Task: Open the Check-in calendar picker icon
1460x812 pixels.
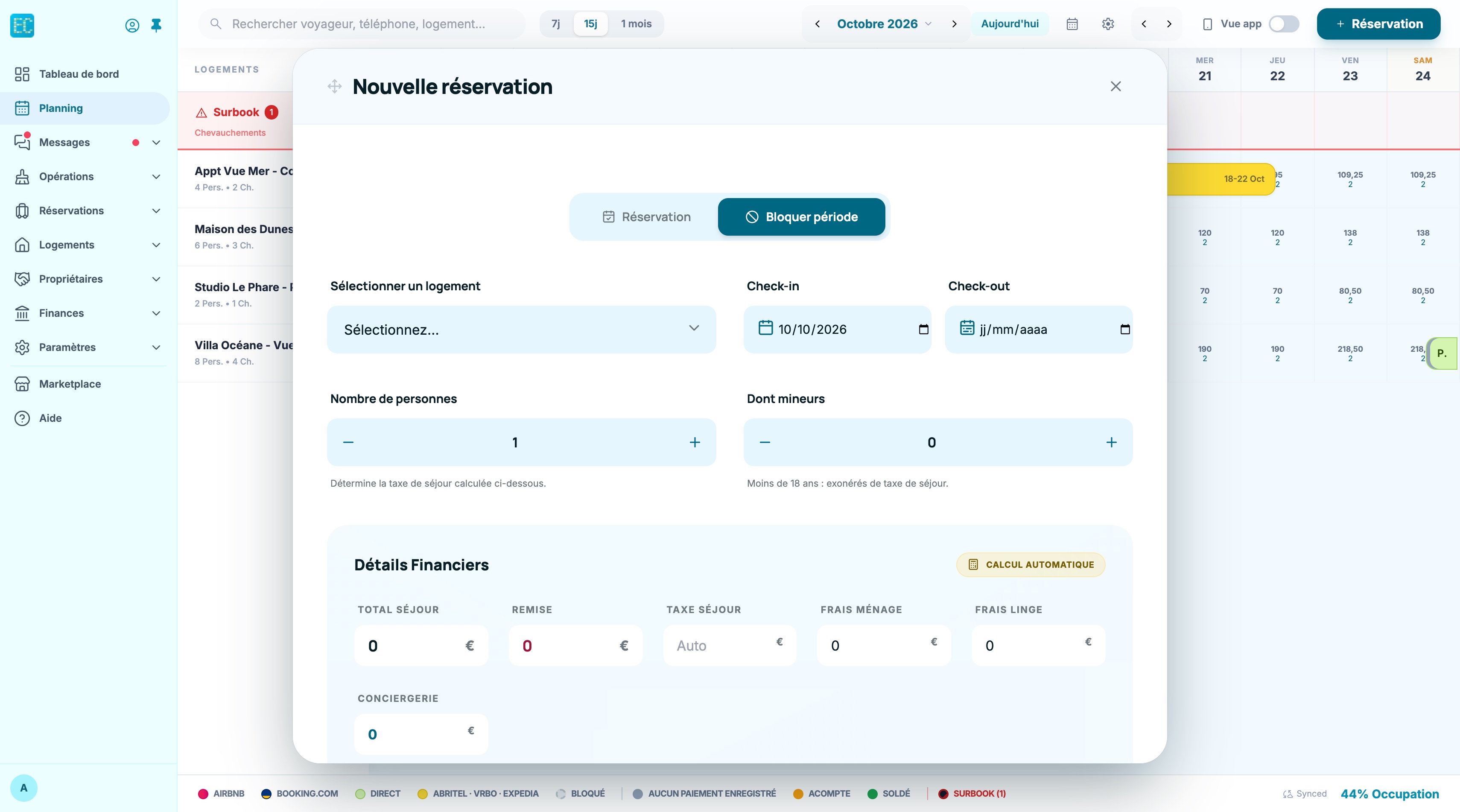Action: (x=923, y=329)
